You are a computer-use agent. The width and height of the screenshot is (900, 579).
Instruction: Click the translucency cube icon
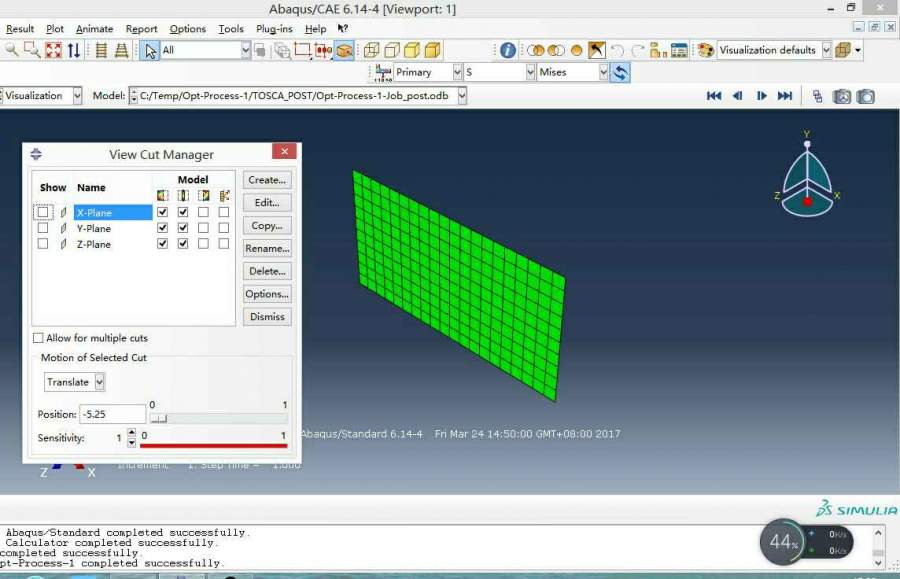[x=843, y=50]
